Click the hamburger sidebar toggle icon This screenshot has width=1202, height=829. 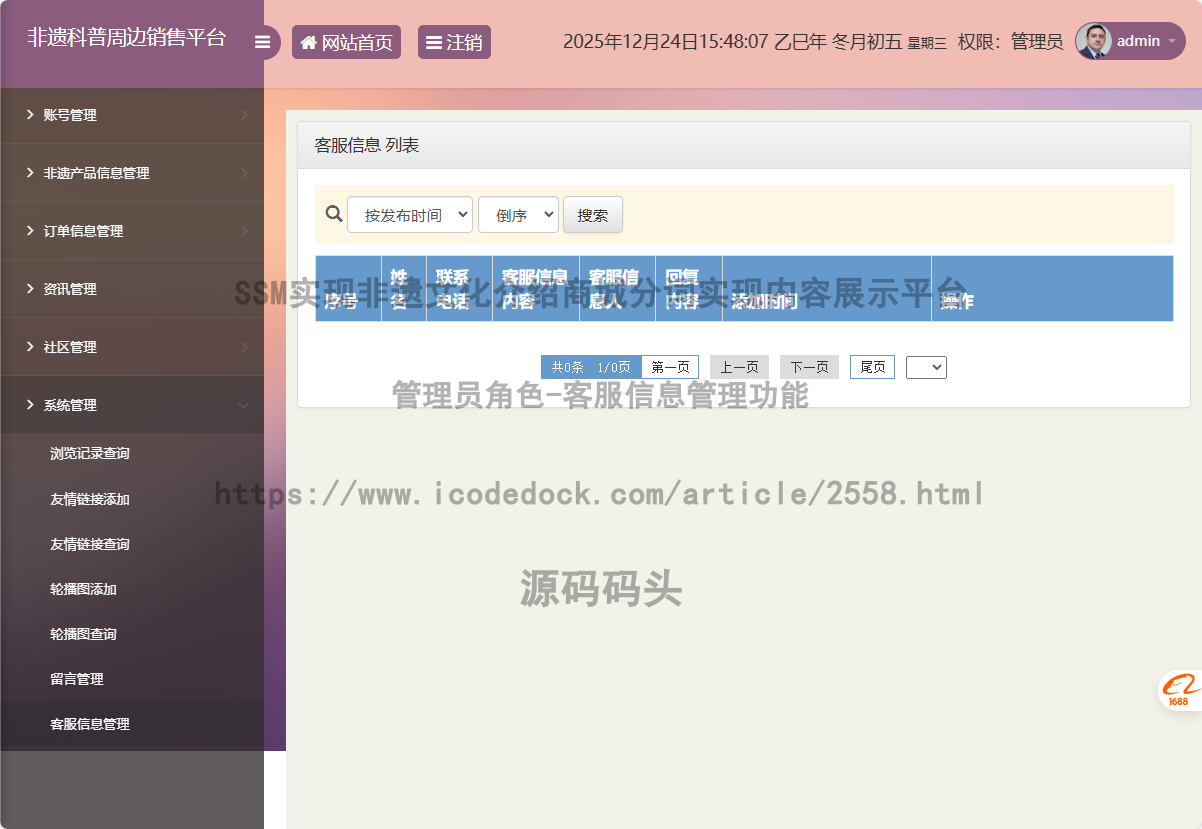[262, 42]
